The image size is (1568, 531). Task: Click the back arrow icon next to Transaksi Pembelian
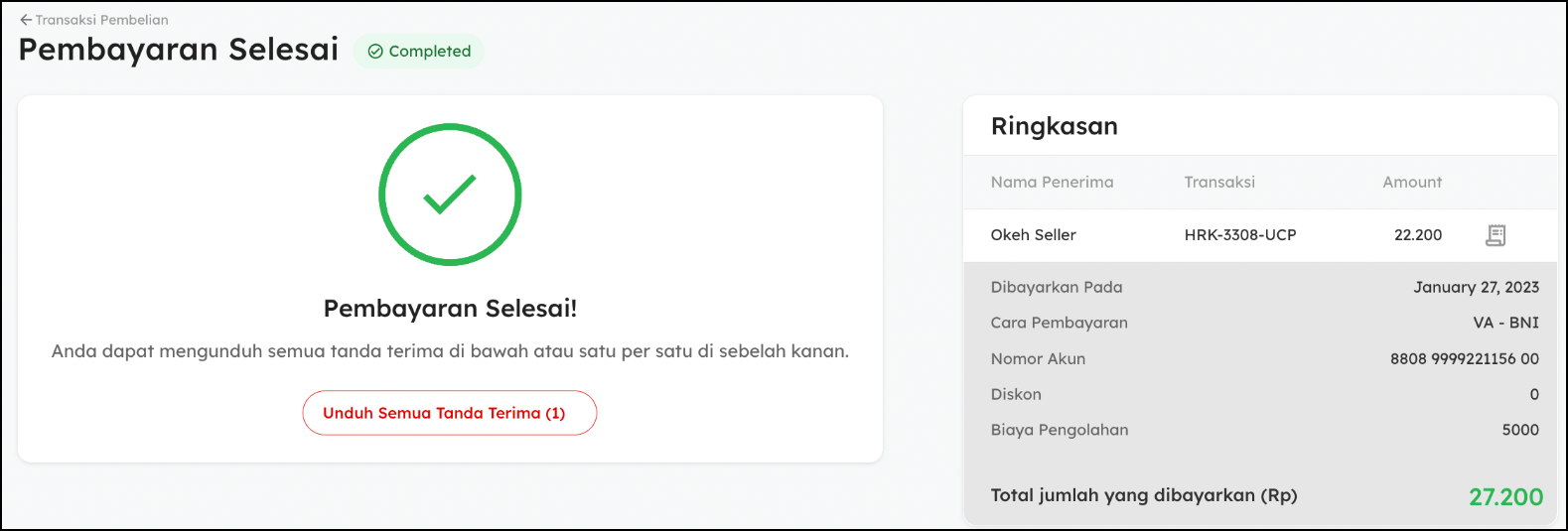coord(26,20)
